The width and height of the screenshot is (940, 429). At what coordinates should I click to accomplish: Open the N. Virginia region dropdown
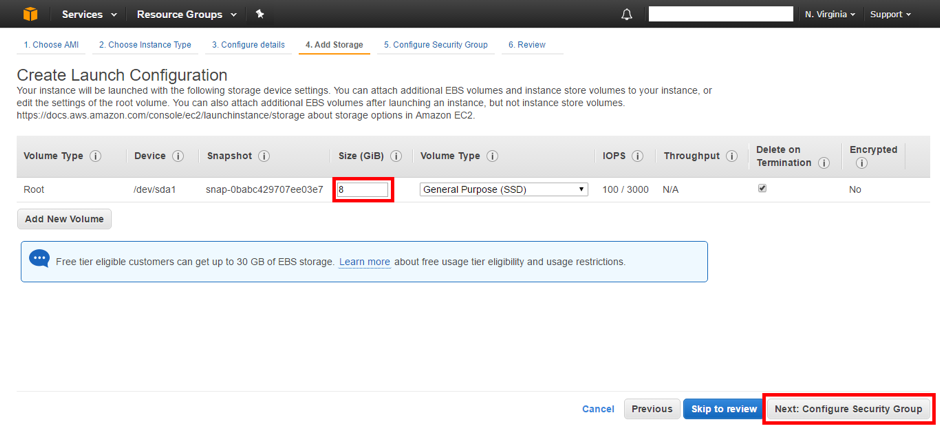[x=829, y=14]
